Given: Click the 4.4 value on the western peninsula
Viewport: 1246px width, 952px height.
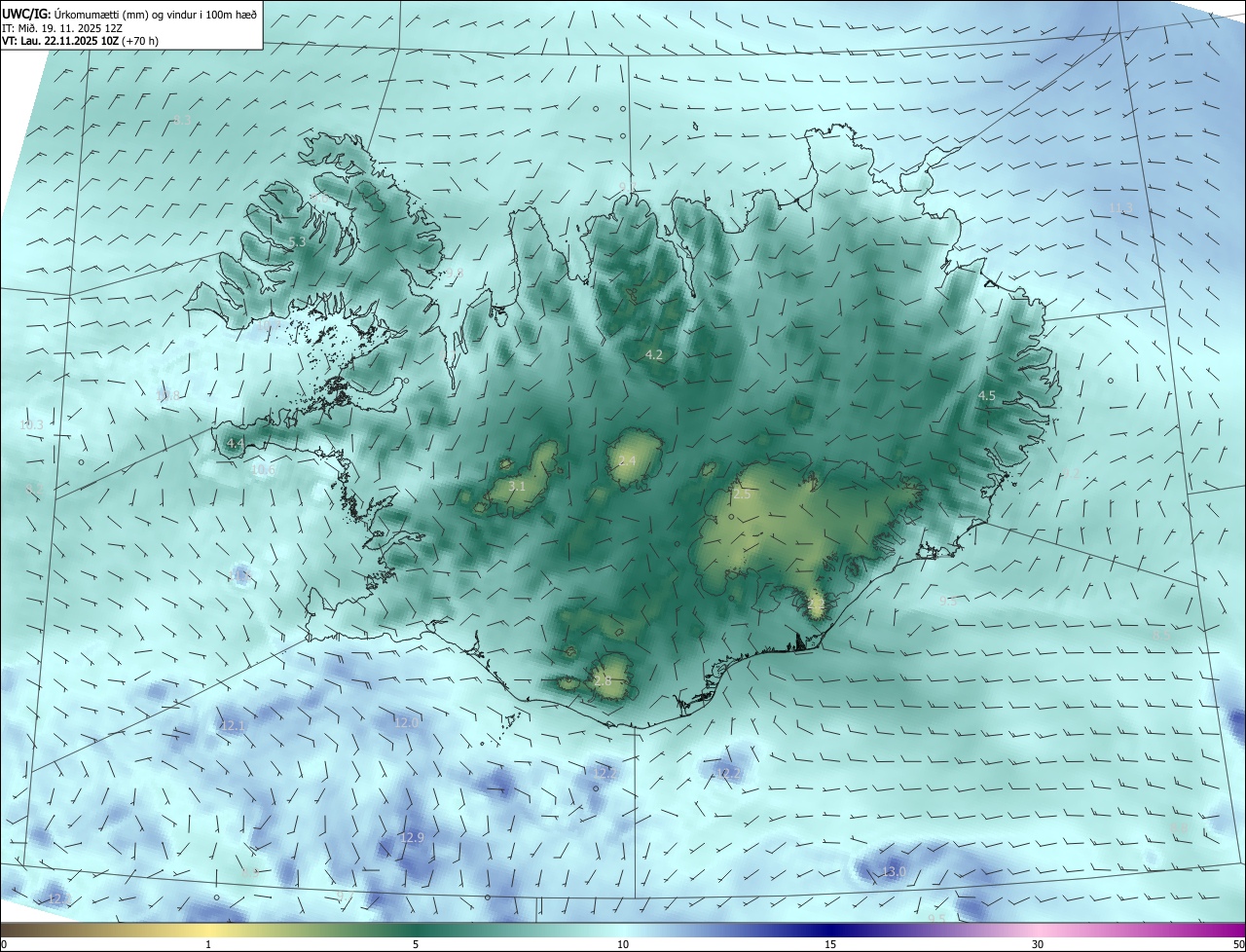Looking at the screenshot, I should 235,443.
